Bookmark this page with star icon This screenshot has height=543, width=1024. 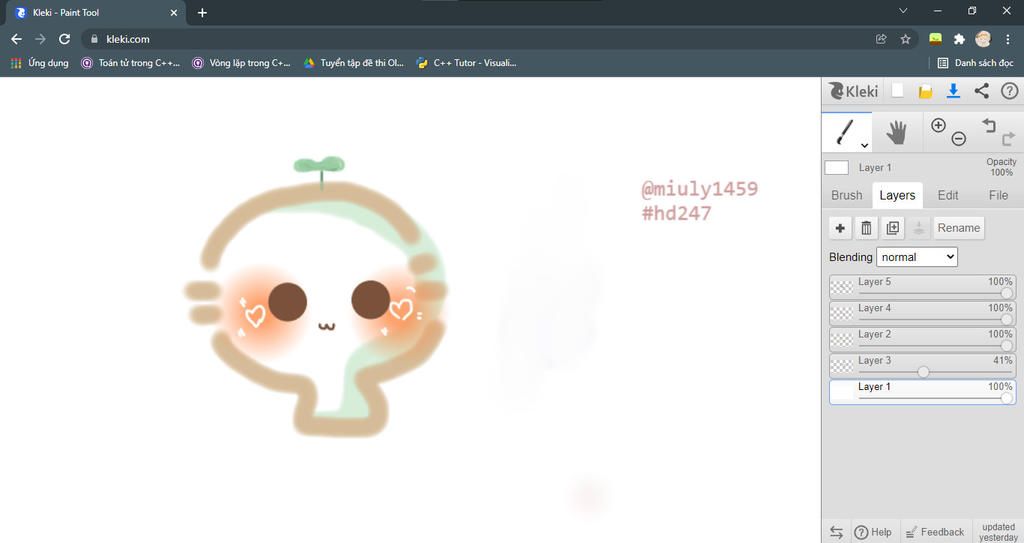point(905,39)
